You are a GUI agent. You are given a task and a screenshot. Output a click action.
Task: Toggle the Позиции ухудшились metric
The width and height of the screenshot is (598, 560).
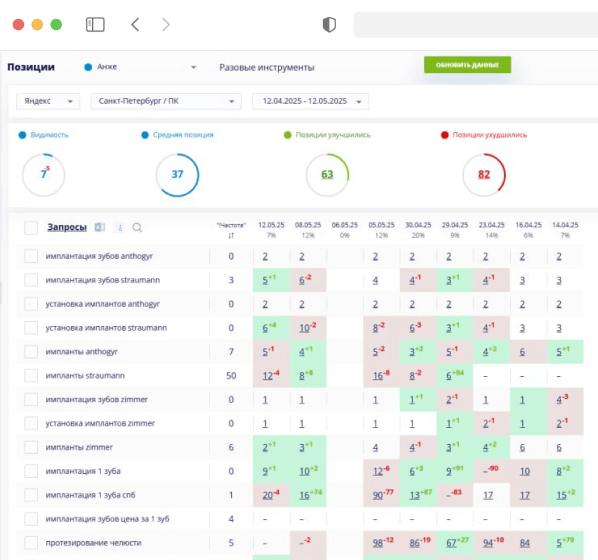tap(484, 135)
